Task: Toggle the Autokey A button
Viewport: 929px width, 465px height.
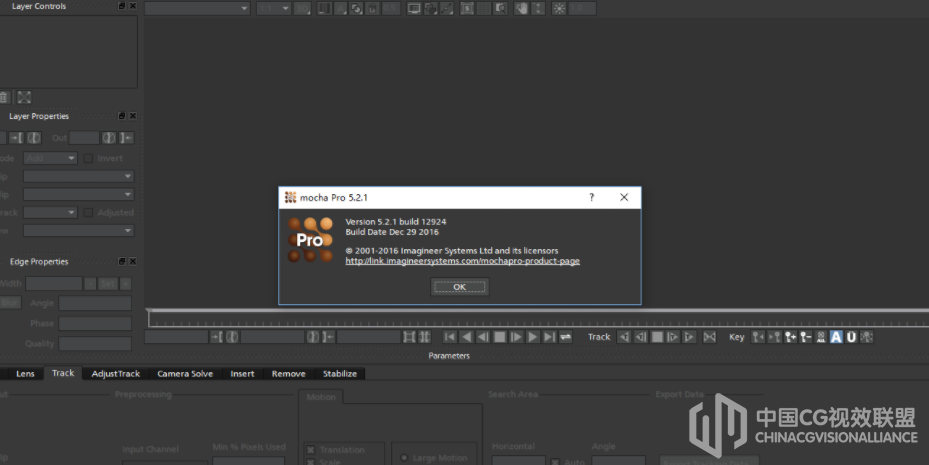Action: (x=836, y=337)
